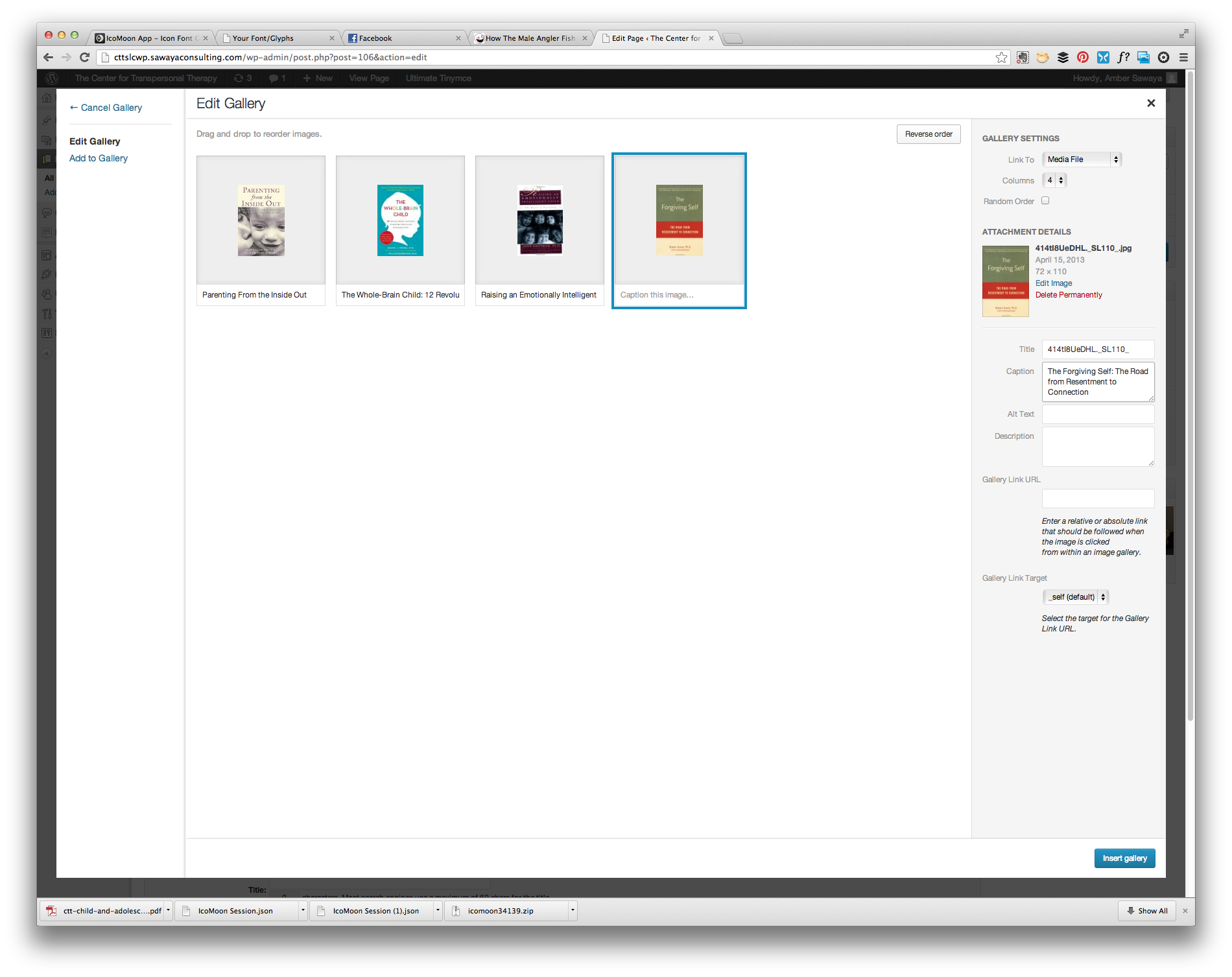The image size is (1232, 977).
Task: Click the Caption this image field
Action: (679, 295)
